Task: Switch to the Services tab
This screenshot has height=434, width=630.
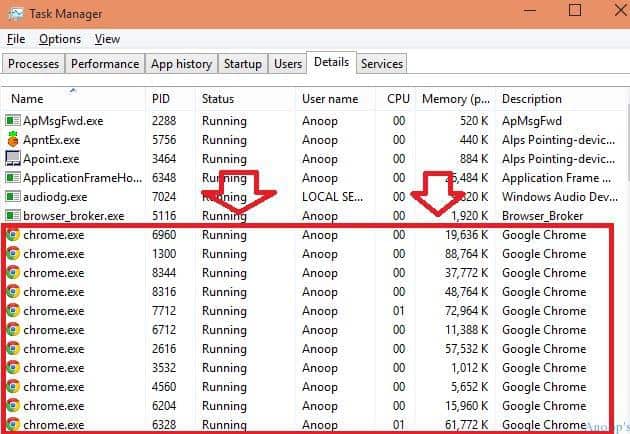Action: (x=382, y=64)
